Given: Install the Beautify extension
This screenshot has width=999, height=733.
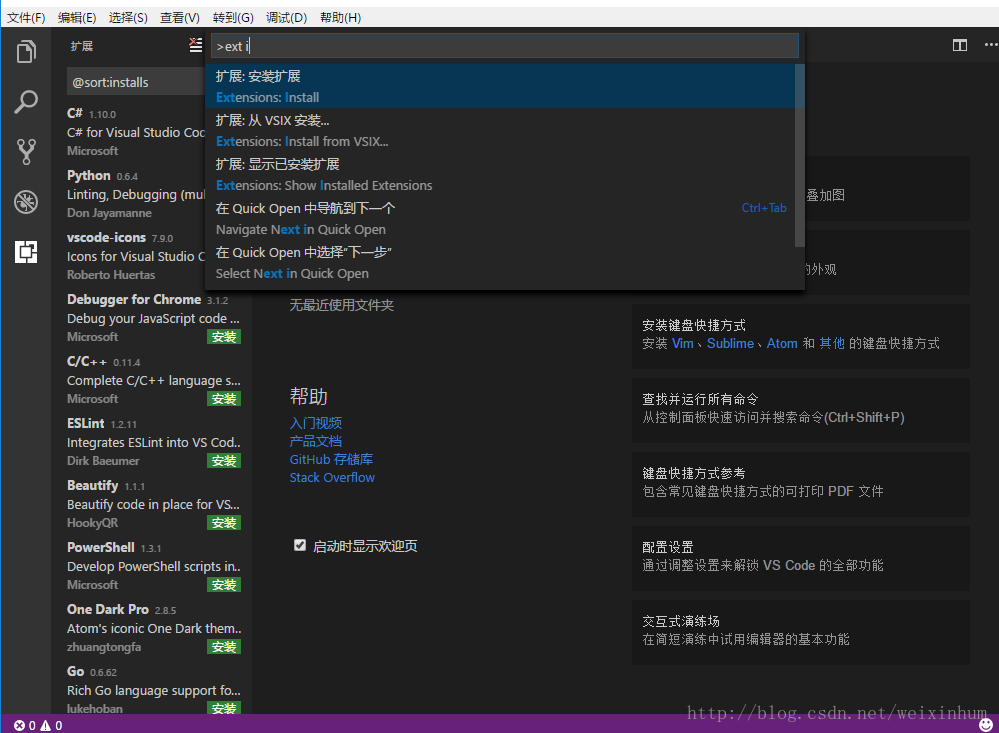Looking at the screenshot, I should coord(224,523).
